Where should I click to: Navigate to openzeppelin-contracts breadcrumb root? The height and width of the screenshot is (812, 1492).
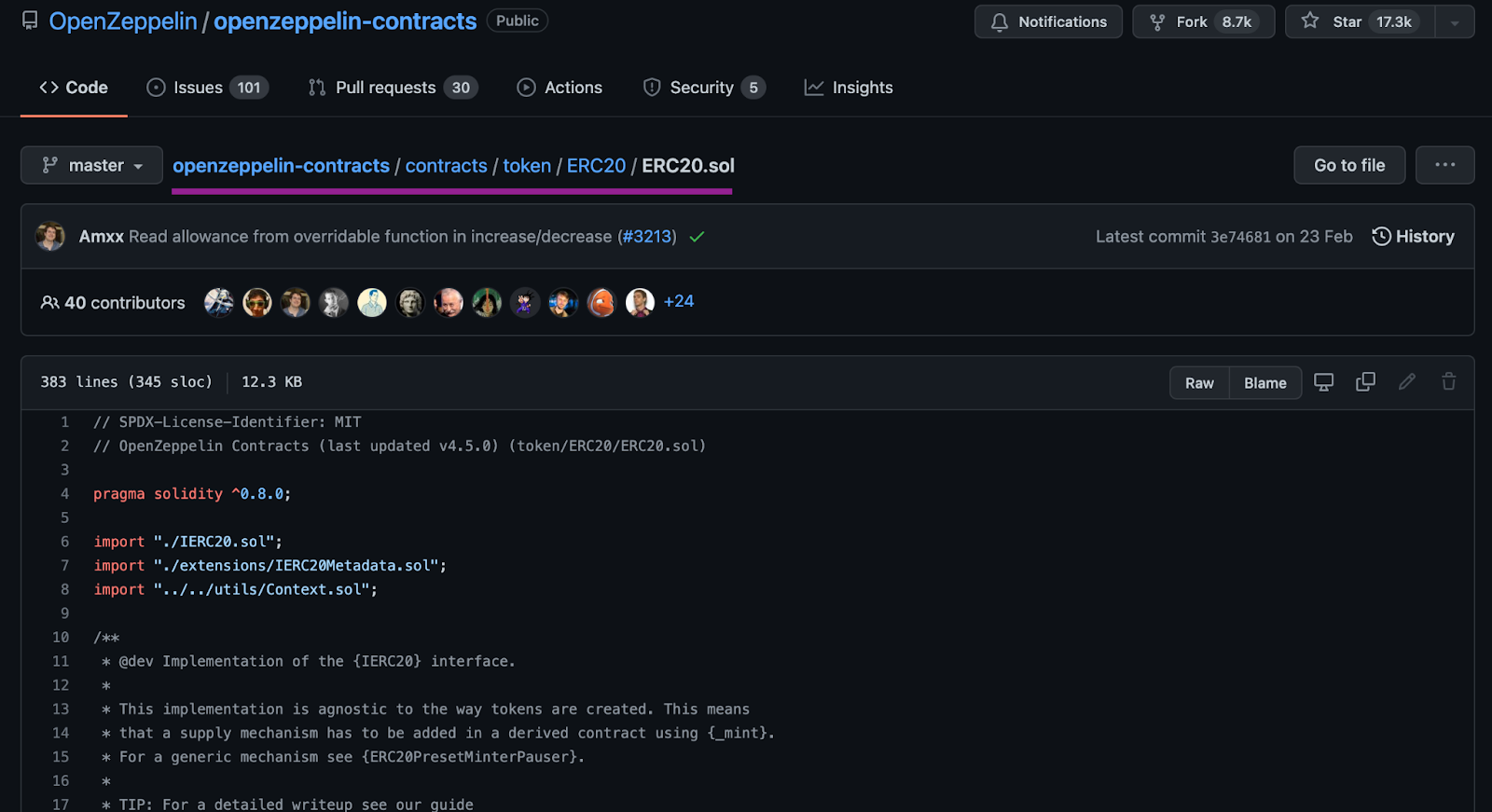[x=281, y=166]
